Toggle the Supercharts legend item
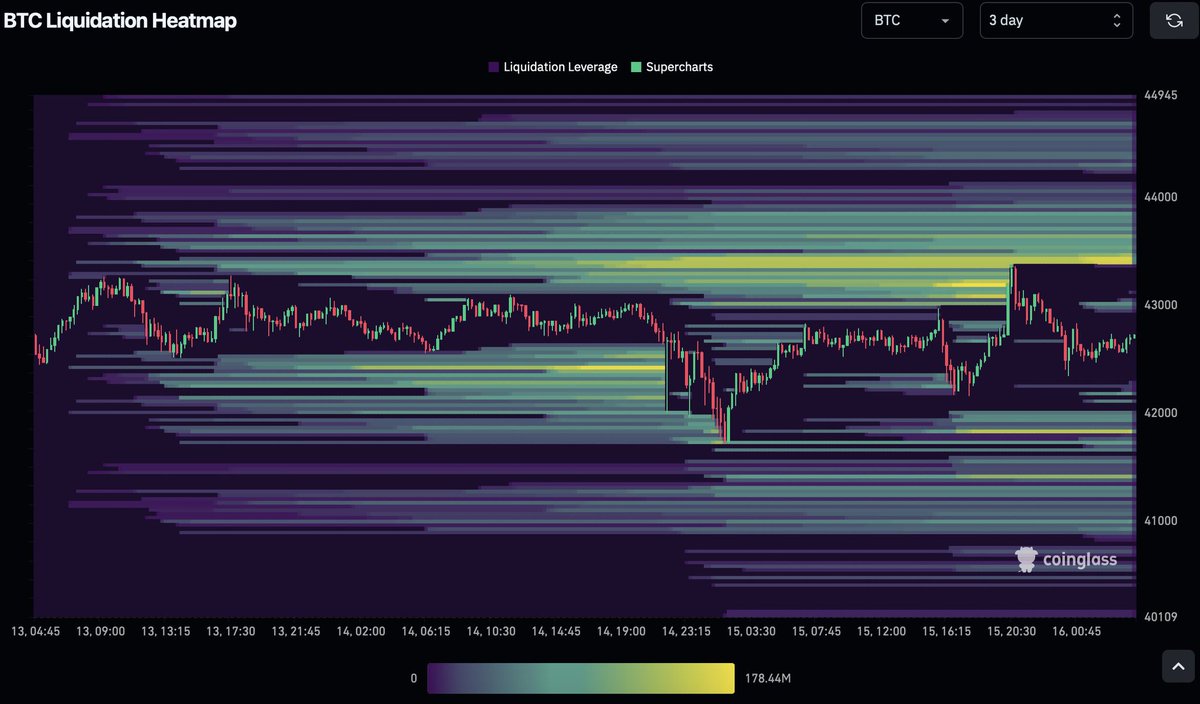This screenshot has height=704, width=1200. pyautogui.click(x=671, y=67)
